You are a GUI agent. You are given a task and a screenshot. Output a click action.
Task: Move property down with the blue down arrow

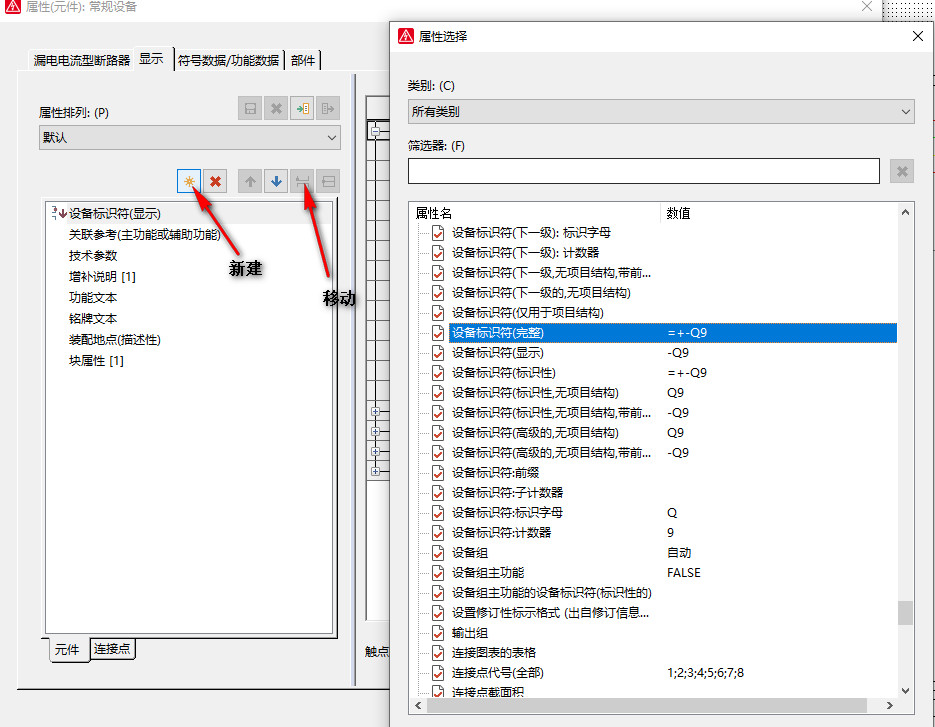click(276, 182)
